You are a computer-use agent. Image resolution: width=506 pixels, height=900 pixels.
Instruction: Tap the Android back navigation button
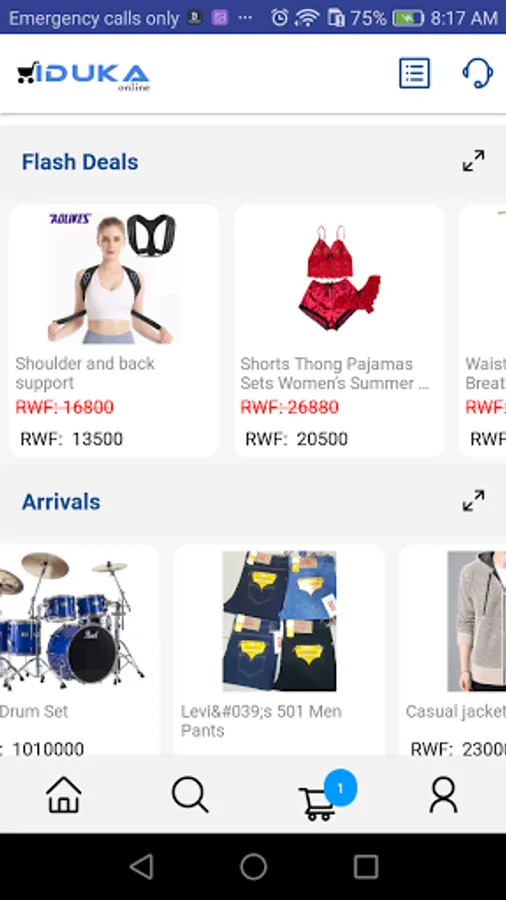[141, 866]
